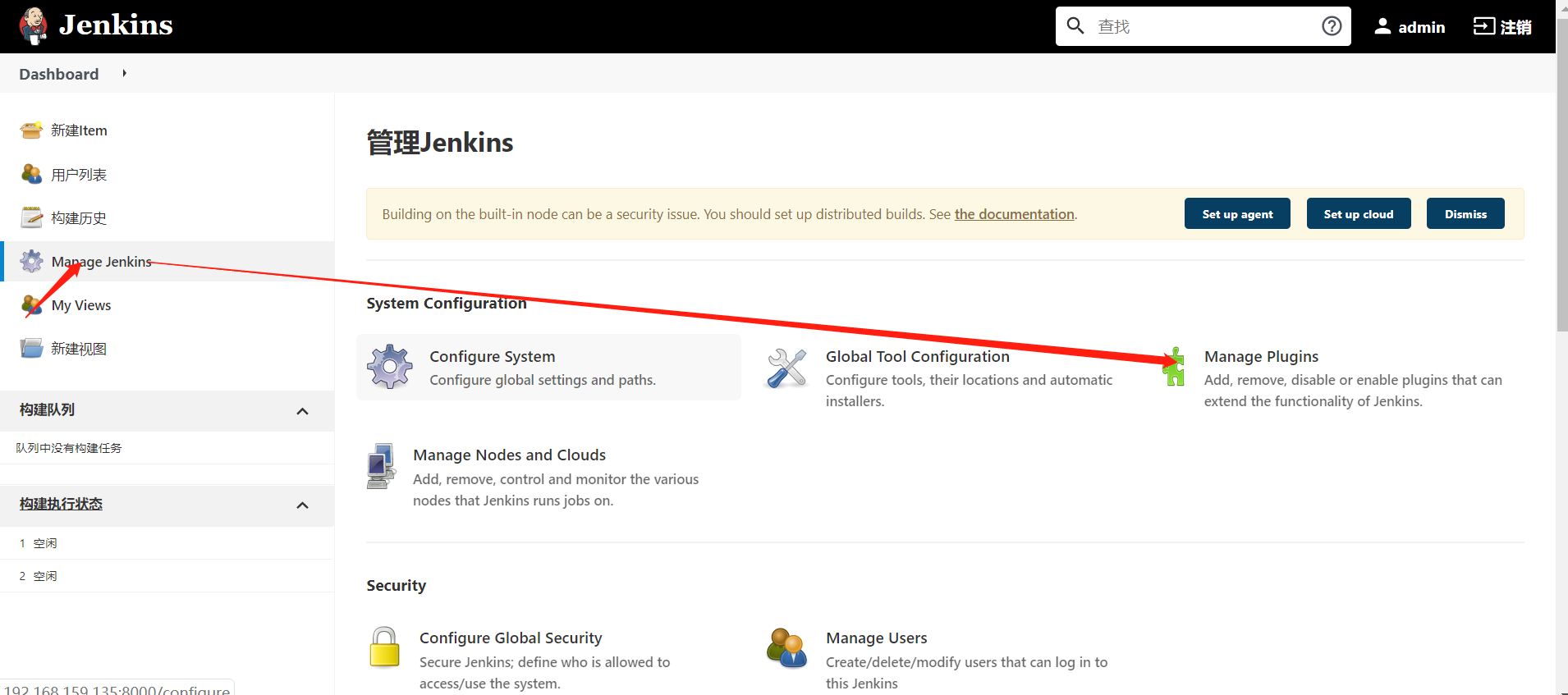Click the Jenkins title text in header
The height and width of the screenshot is (695, 1568).
point(116,25)
